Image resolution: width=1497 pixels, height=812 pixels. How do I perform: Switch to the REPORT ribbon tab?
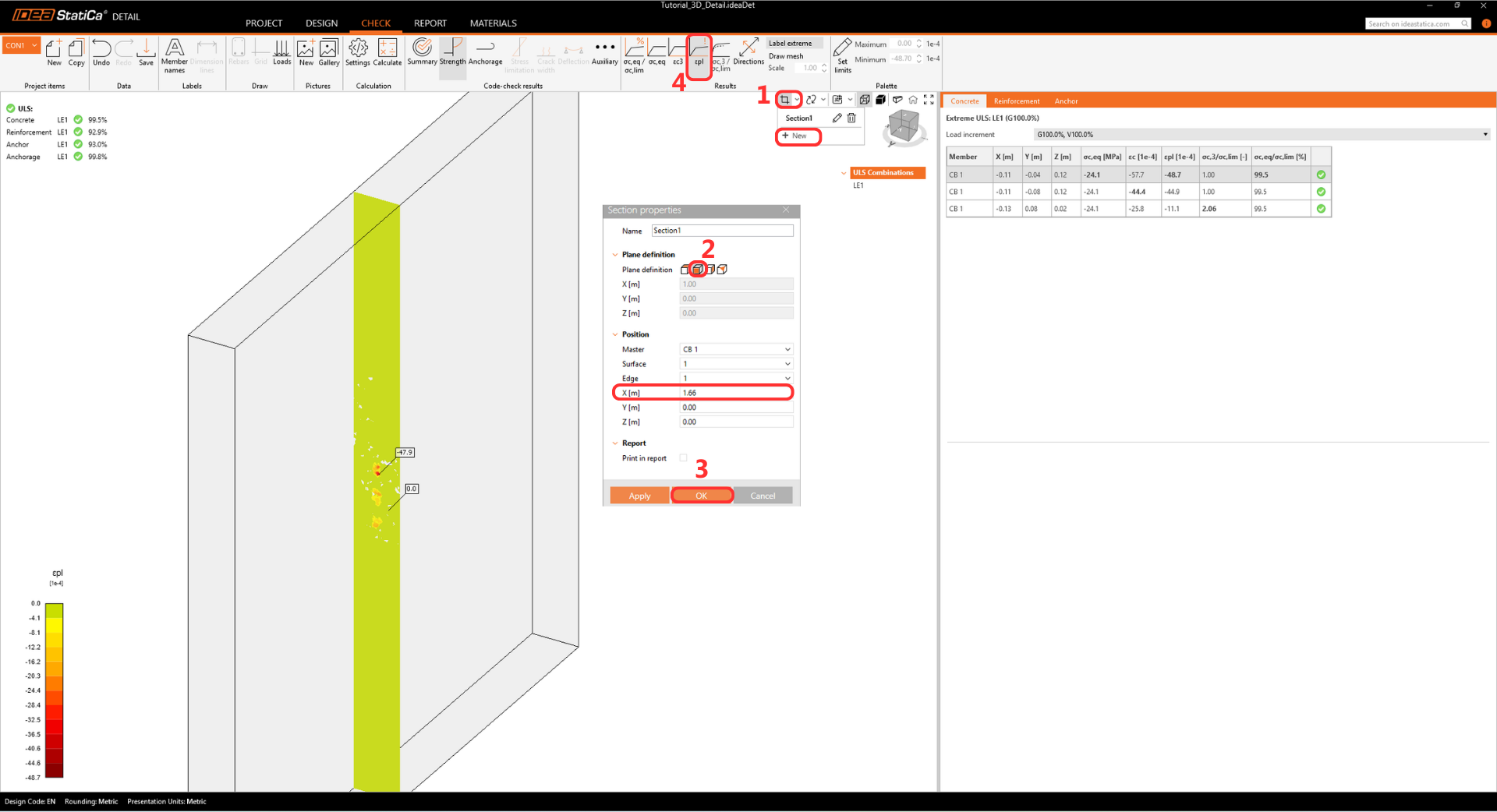[x=430, y=23]
